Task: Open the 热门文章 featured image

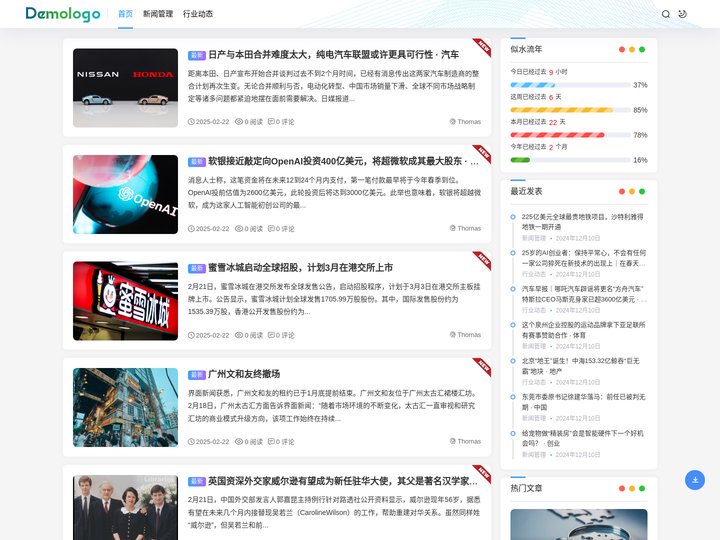Action: [x=579, y=524]
